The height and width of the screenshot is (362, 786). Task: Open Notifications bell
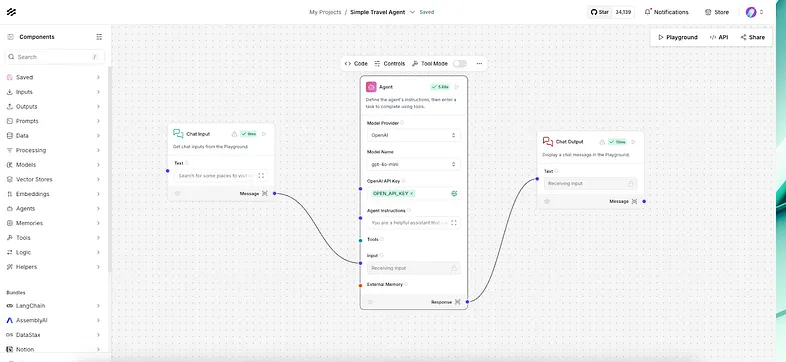[x=666, y=12]
